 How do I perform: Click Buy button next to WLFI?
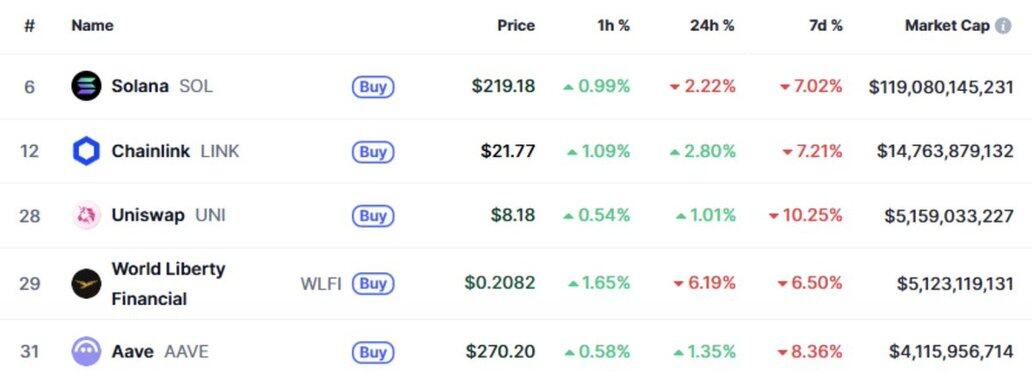pyautogui.click(x=373, y=284)
